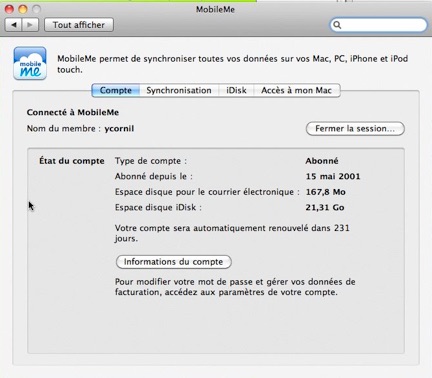
Task: Click the 167,8 Mo mail space value
Action: click(x=325, y=192)
